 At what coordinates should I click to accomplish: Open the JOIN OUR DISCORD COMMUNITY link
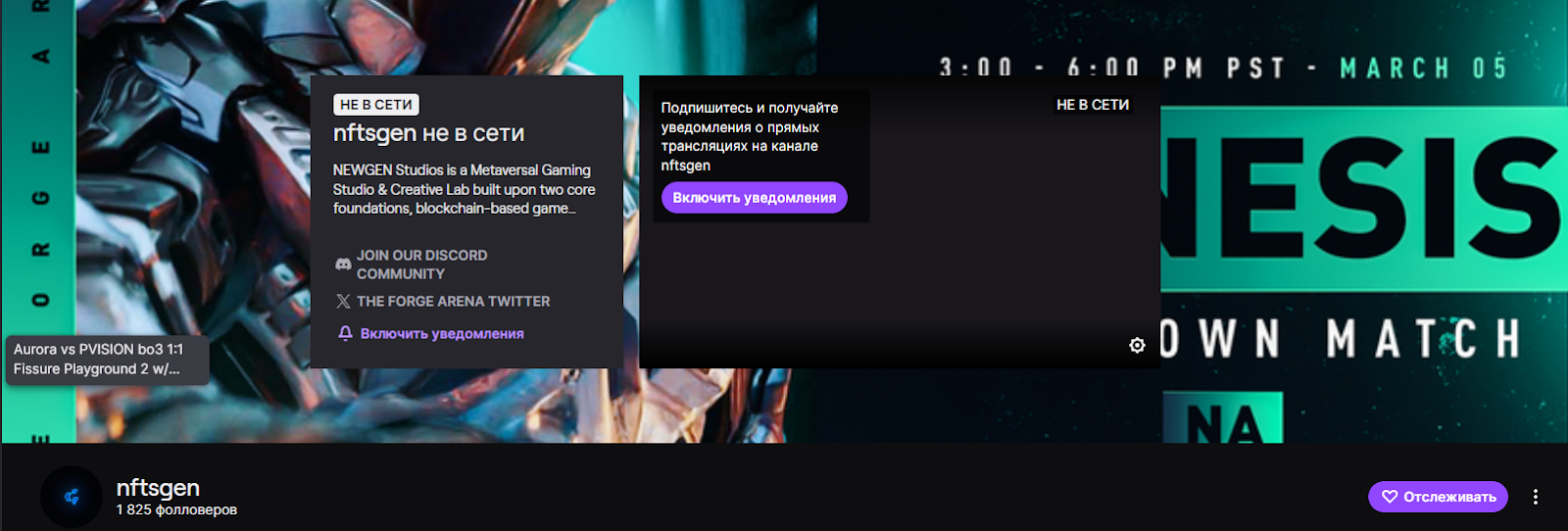point(421,265)
